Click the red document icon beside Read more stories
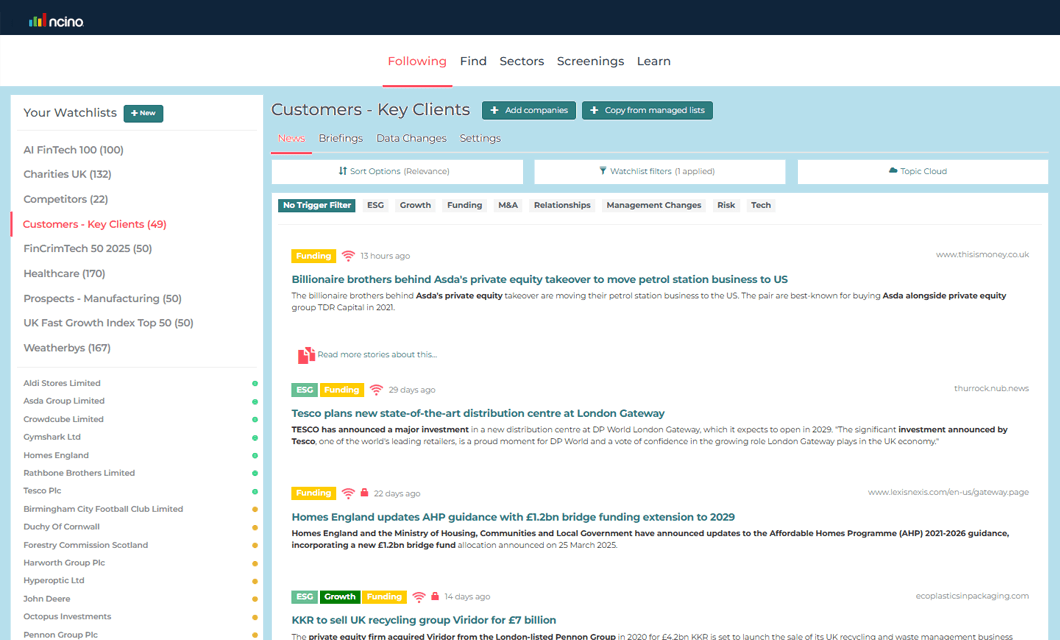Screen dimensions: 1060x640 point(306,353)
